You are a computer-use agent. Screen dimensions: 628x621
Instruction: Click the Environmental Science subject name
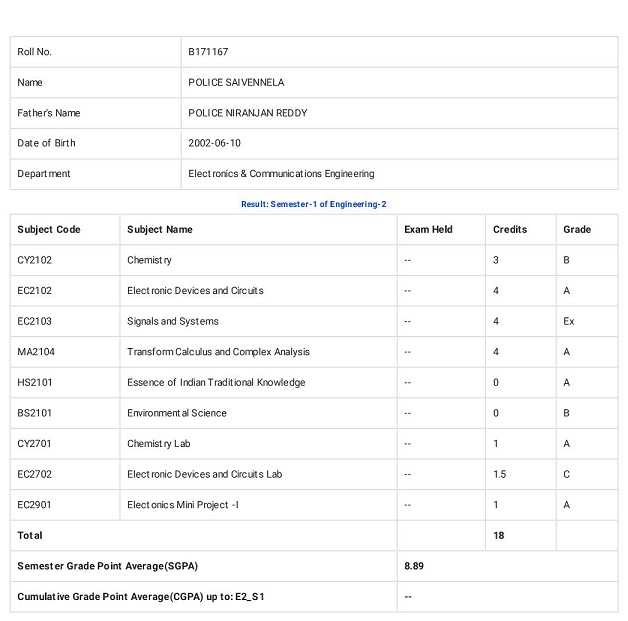[x=177, y=413]
